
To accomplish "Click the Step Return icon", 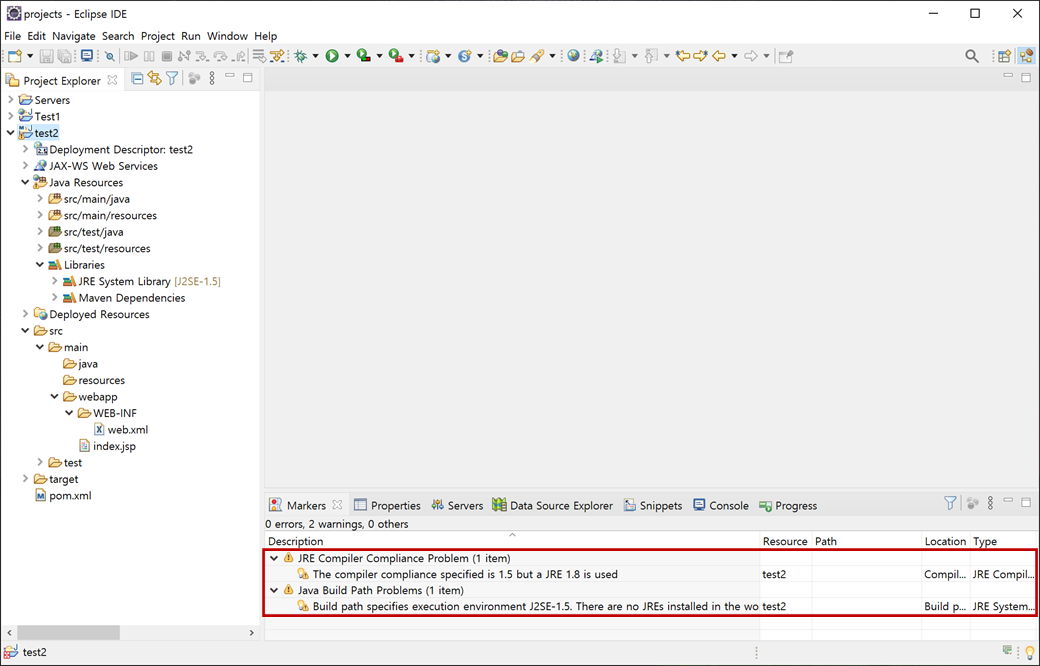I will [239, 56].
